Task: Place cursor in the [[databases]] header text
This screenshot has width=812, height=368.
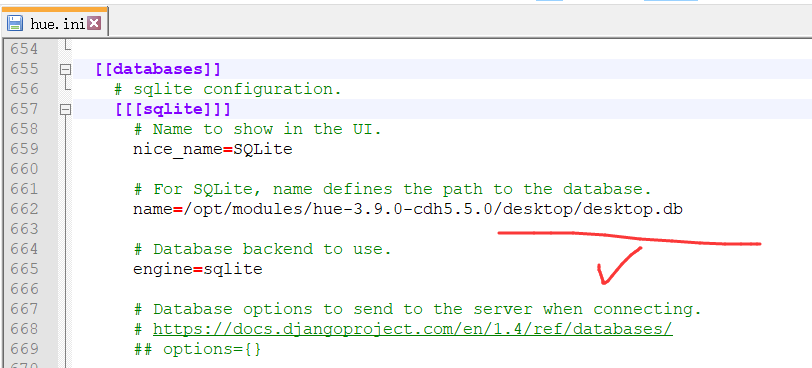Action: pyautogui.click(x=158, y=69)
